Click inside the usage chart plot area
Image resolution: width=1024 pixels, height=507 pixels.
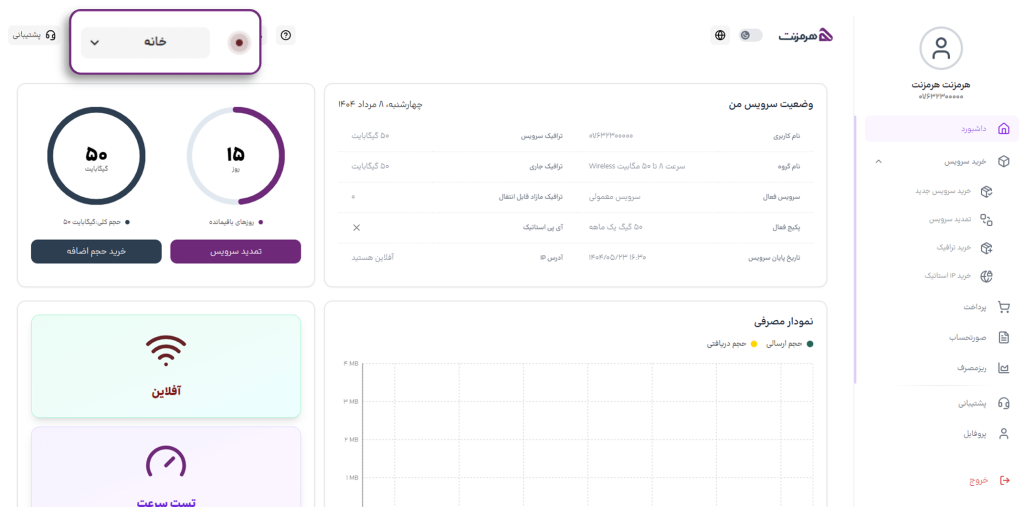[588, 434]
